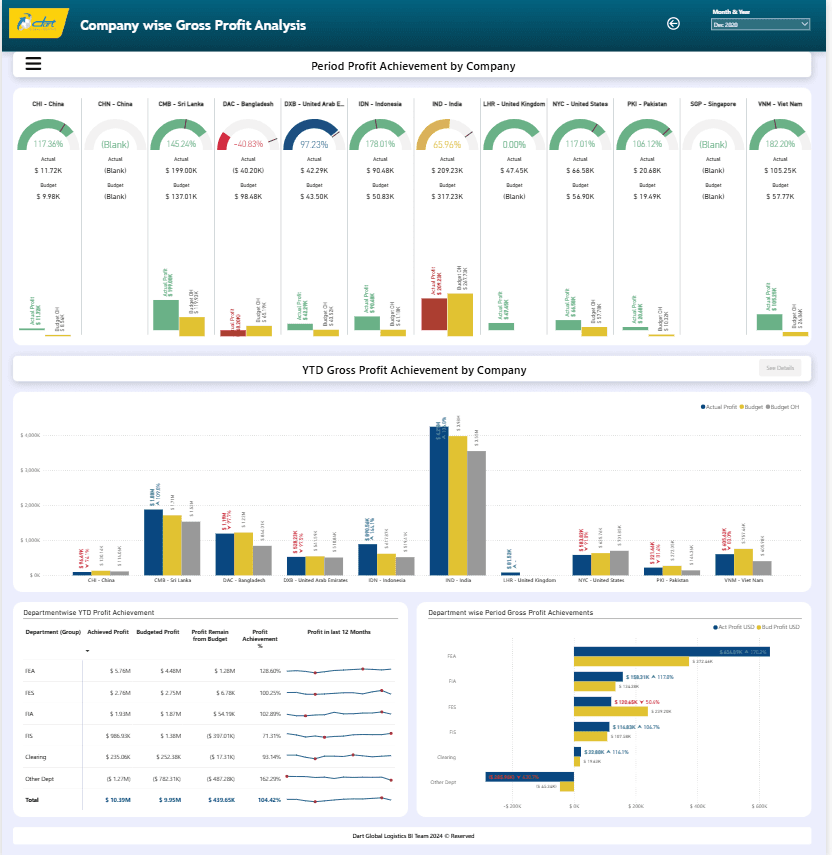Viewport: 832px width, 855px height.
Task: Click the gray NYC - United States Budget OH bar
Action: coord(619,563)
